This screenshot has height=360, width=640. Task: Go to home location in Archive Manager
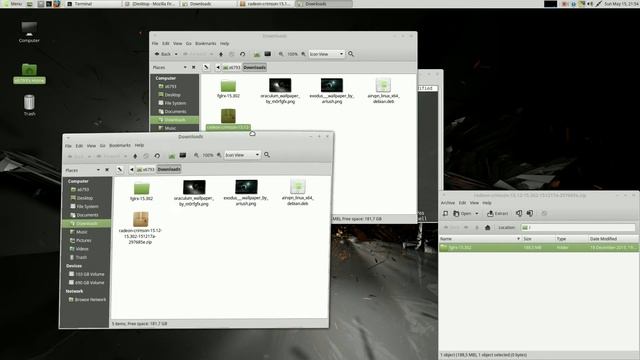point(487,228)
